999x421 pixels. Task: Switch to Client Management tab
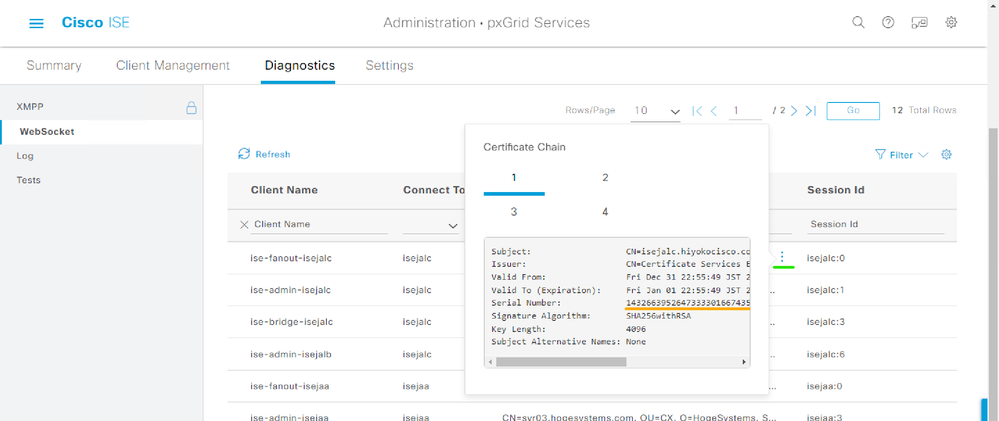coord(173,65)
